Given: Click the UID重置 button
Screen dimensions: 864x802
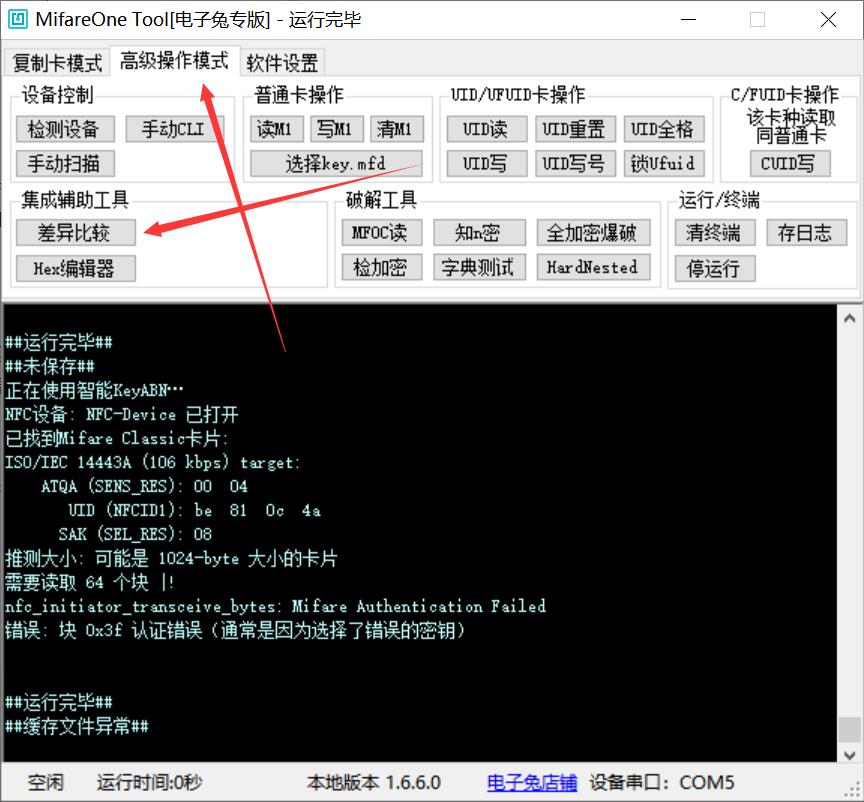Looking at the screenshot, I should pyautogui.click(x=575, y=129).
